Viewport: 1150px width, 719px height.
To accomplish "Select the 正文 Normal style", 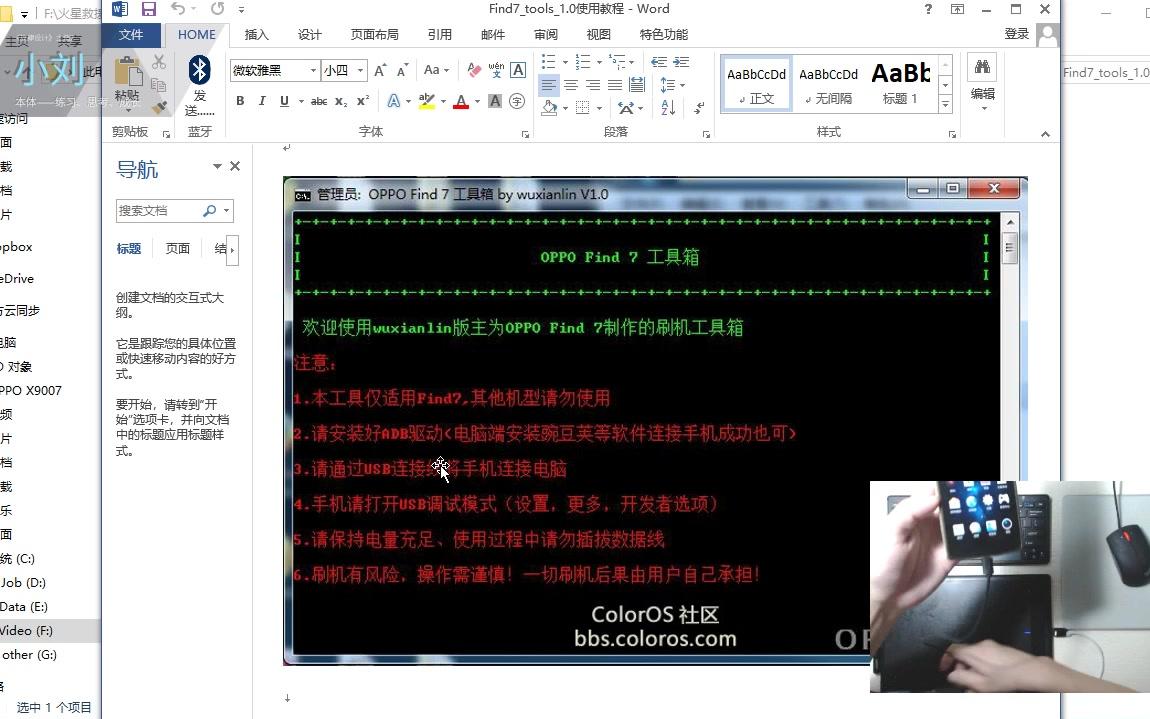I will pos(756,84).
